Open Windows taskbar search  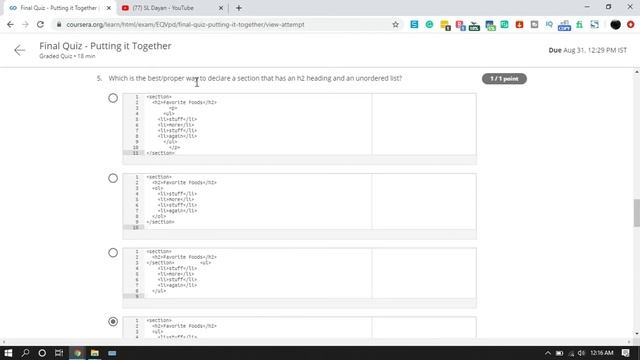(25, 353)
